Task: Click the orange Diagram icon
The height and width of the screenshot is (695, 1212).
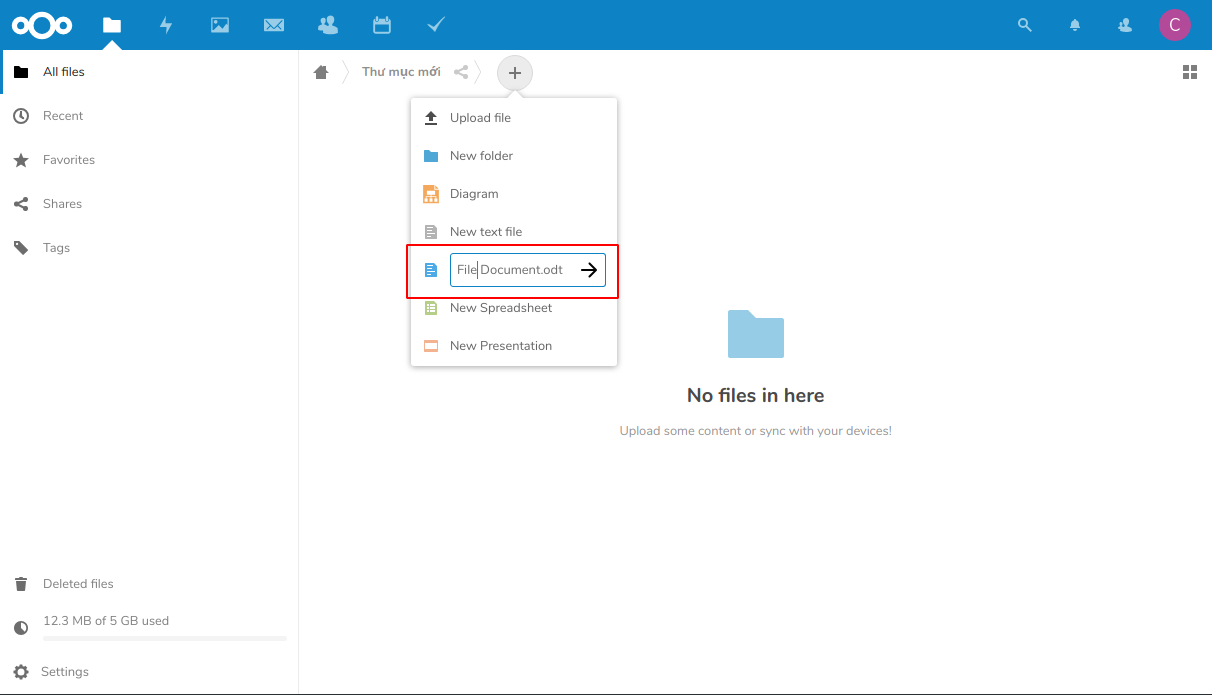Action: coord(431,194)
